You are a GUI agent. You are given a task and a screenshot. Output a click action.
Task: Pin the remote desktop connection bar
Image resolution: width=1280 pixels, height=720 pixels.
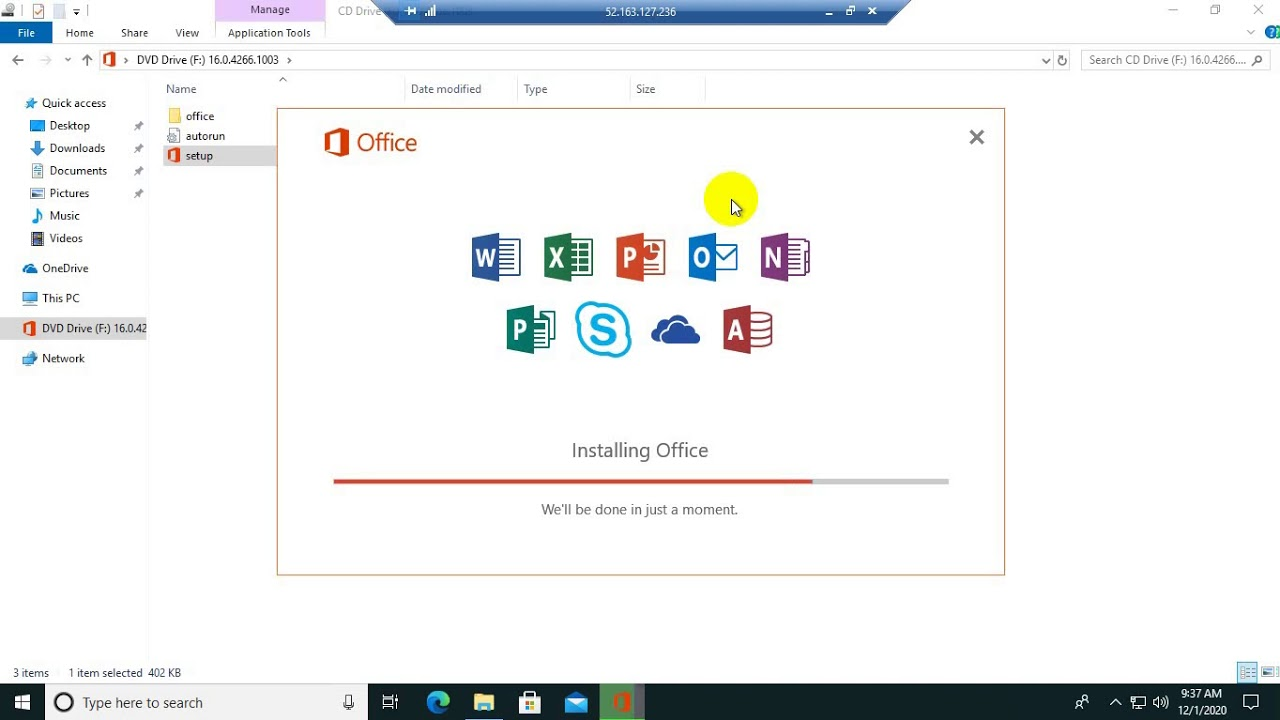412,11
